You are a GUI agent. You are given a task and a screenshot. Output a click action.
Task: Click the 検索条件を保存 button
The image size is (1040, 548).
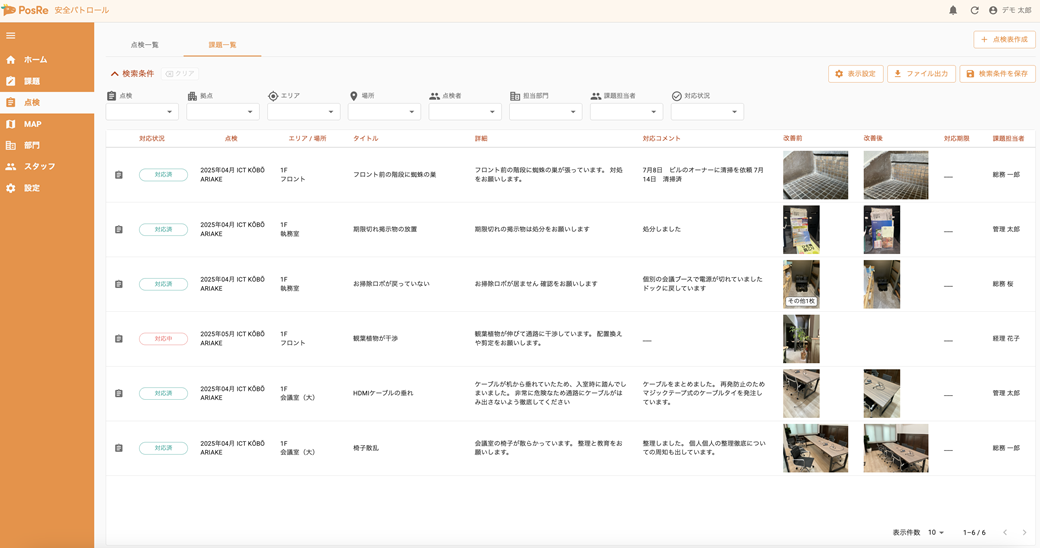(997, 74)
